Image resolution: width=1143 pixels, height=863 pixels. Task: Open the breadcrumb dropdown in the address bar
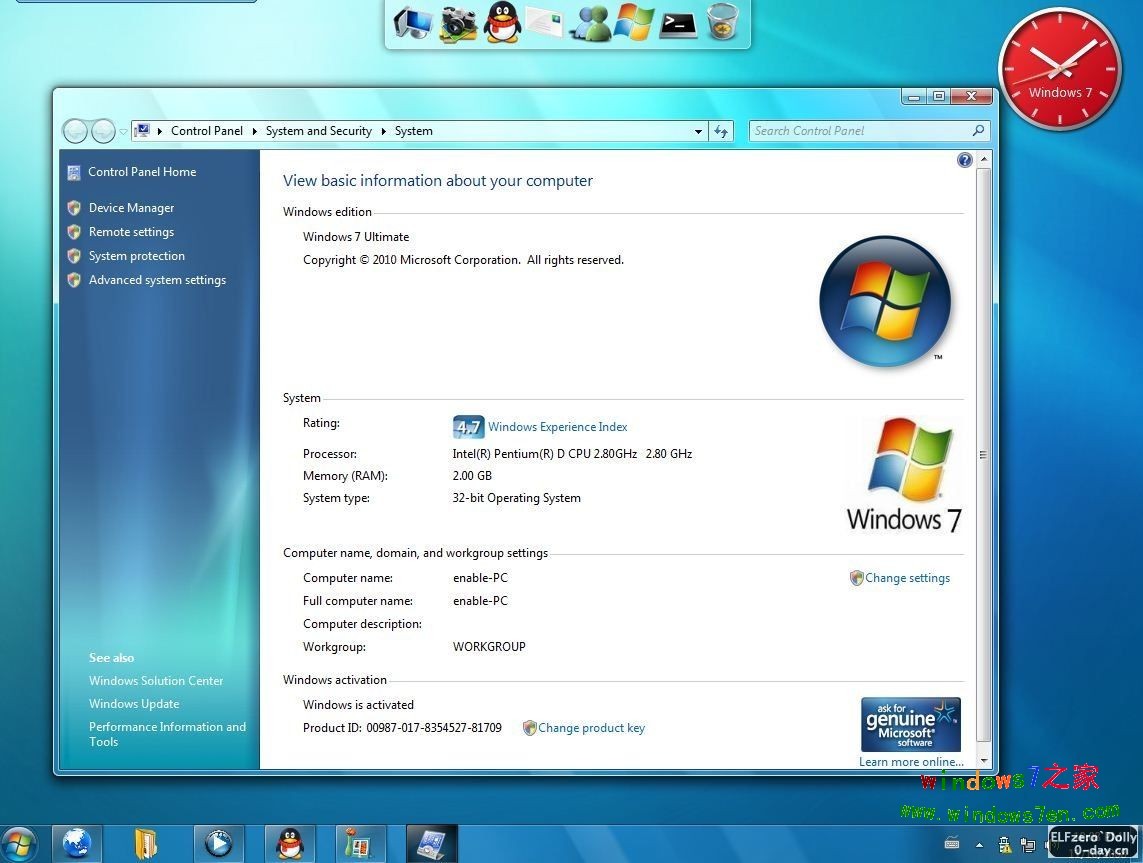pos(698,131)
